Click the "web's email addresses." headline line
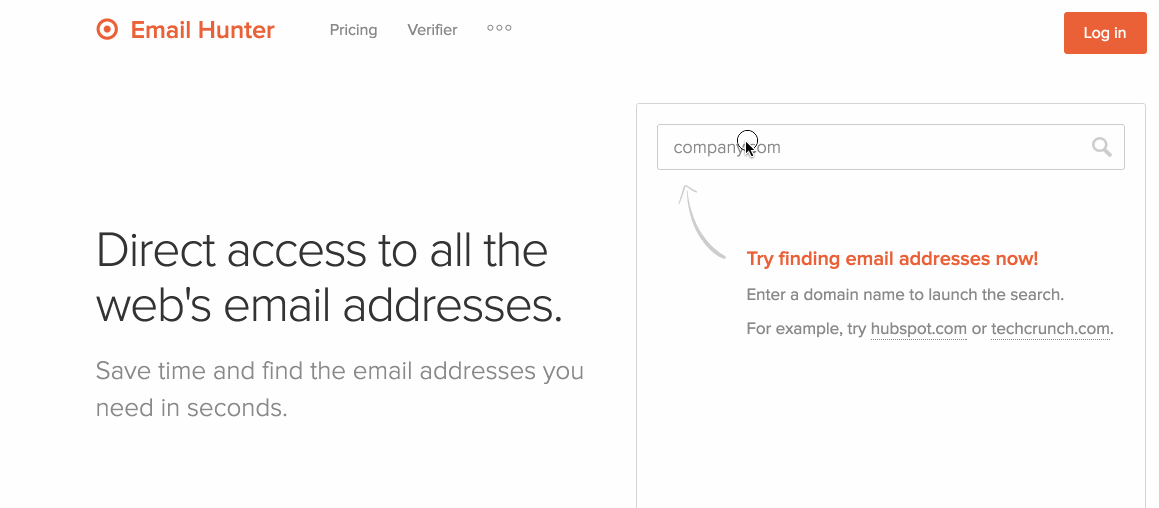The width and height of the screenshot is (1159, 508). click(329, 306)
